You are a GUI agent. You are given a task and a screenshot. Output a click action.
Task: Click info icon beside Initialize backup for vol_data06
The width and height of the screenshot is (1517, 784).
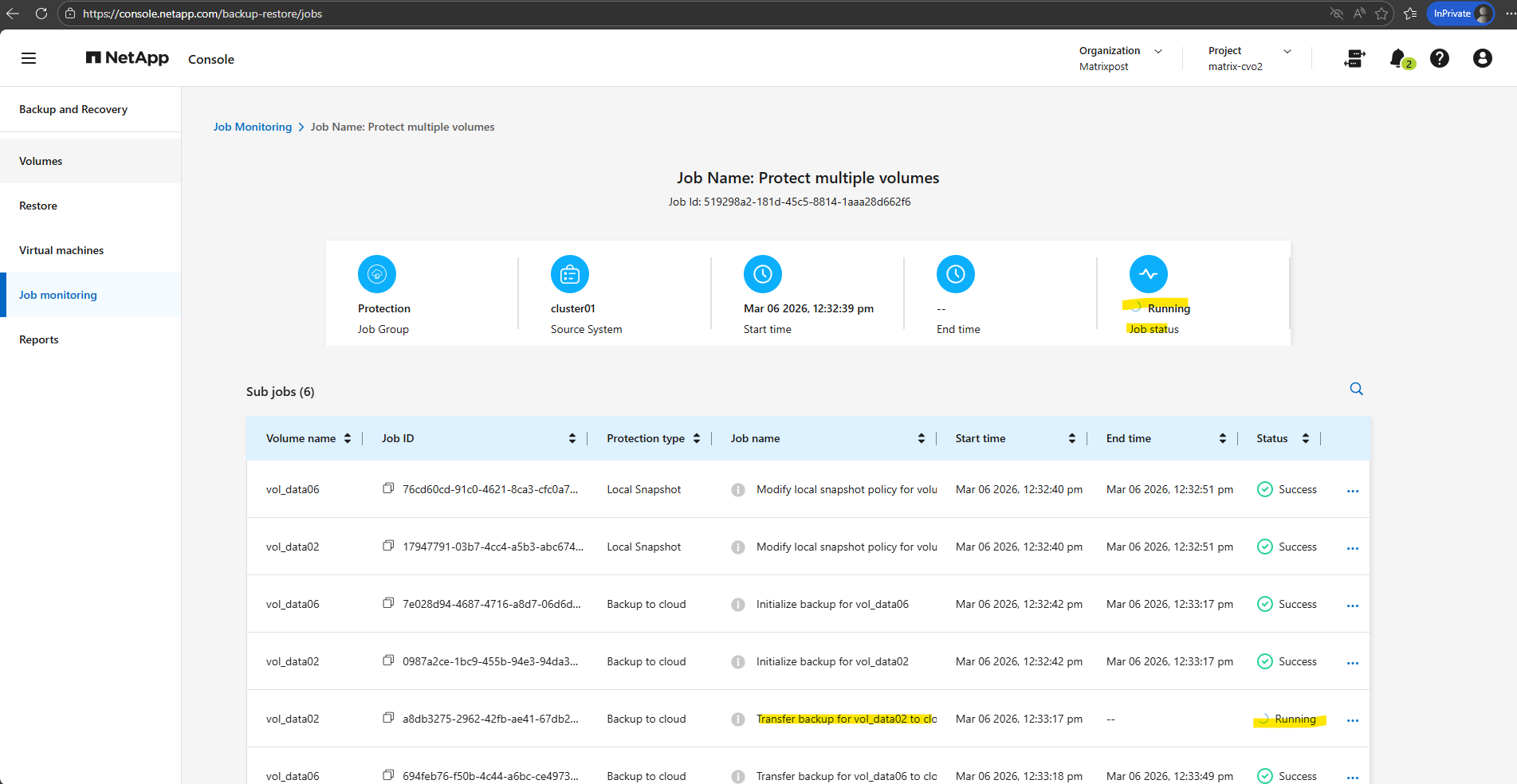click(738, 605)
